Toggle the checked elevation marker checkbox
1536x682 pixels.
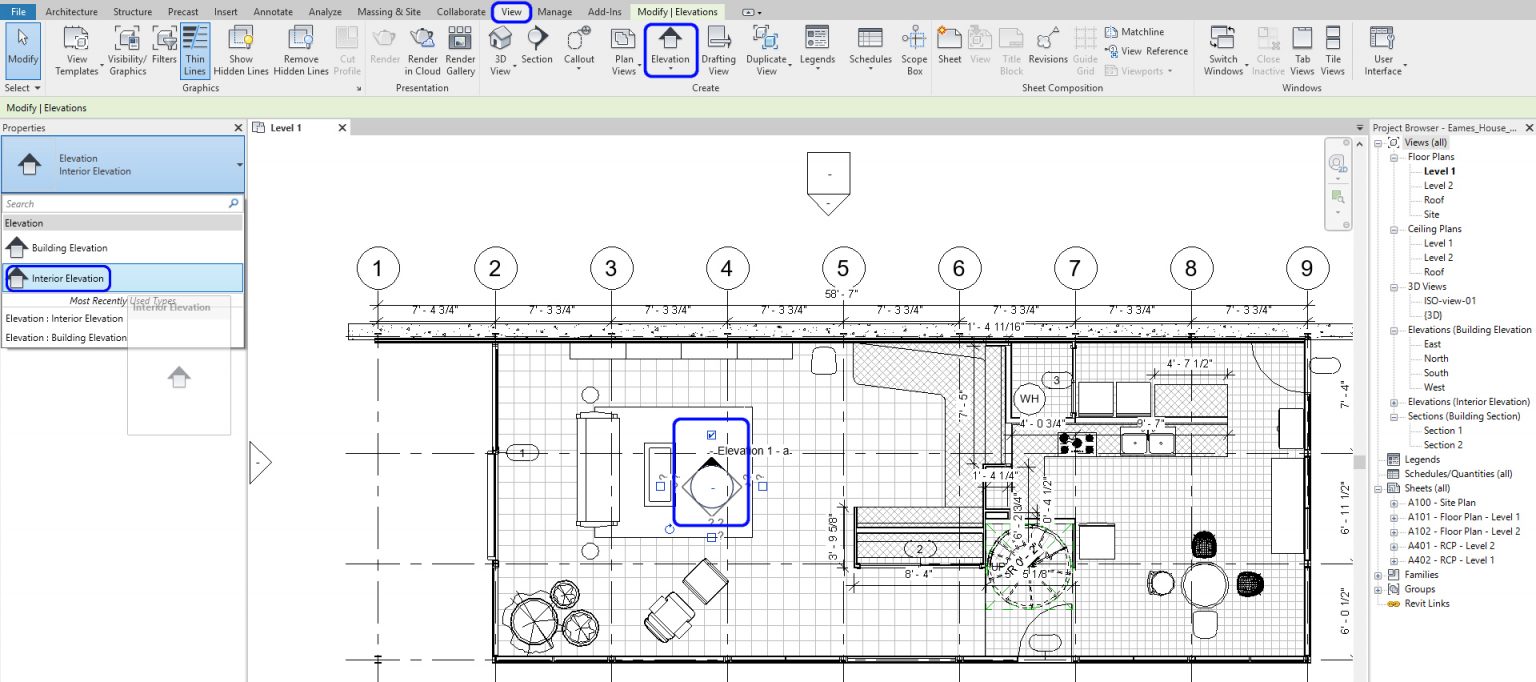click(711, 435)
